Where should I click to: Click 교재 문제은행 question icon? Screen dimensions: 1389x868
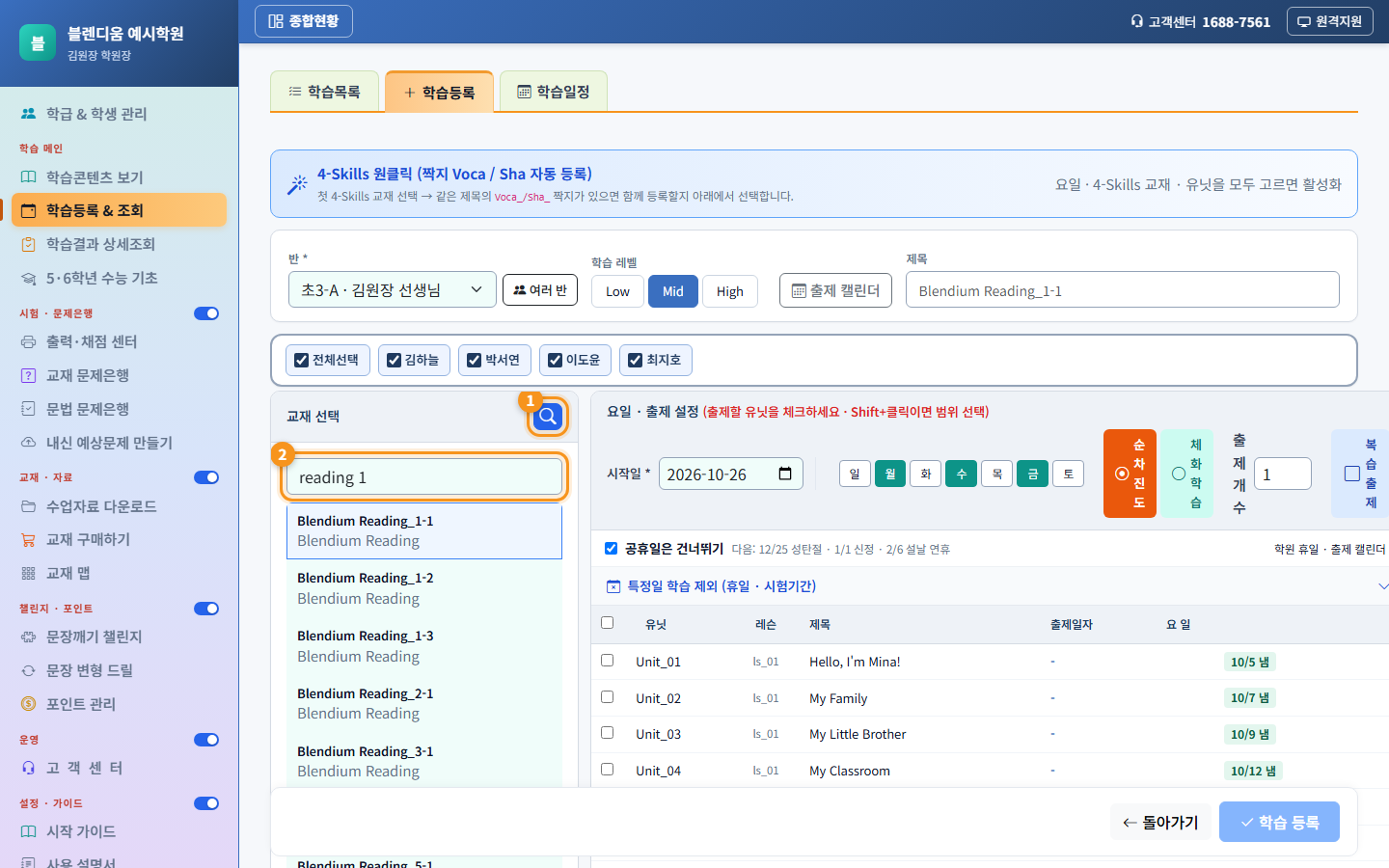click(29, 375)
